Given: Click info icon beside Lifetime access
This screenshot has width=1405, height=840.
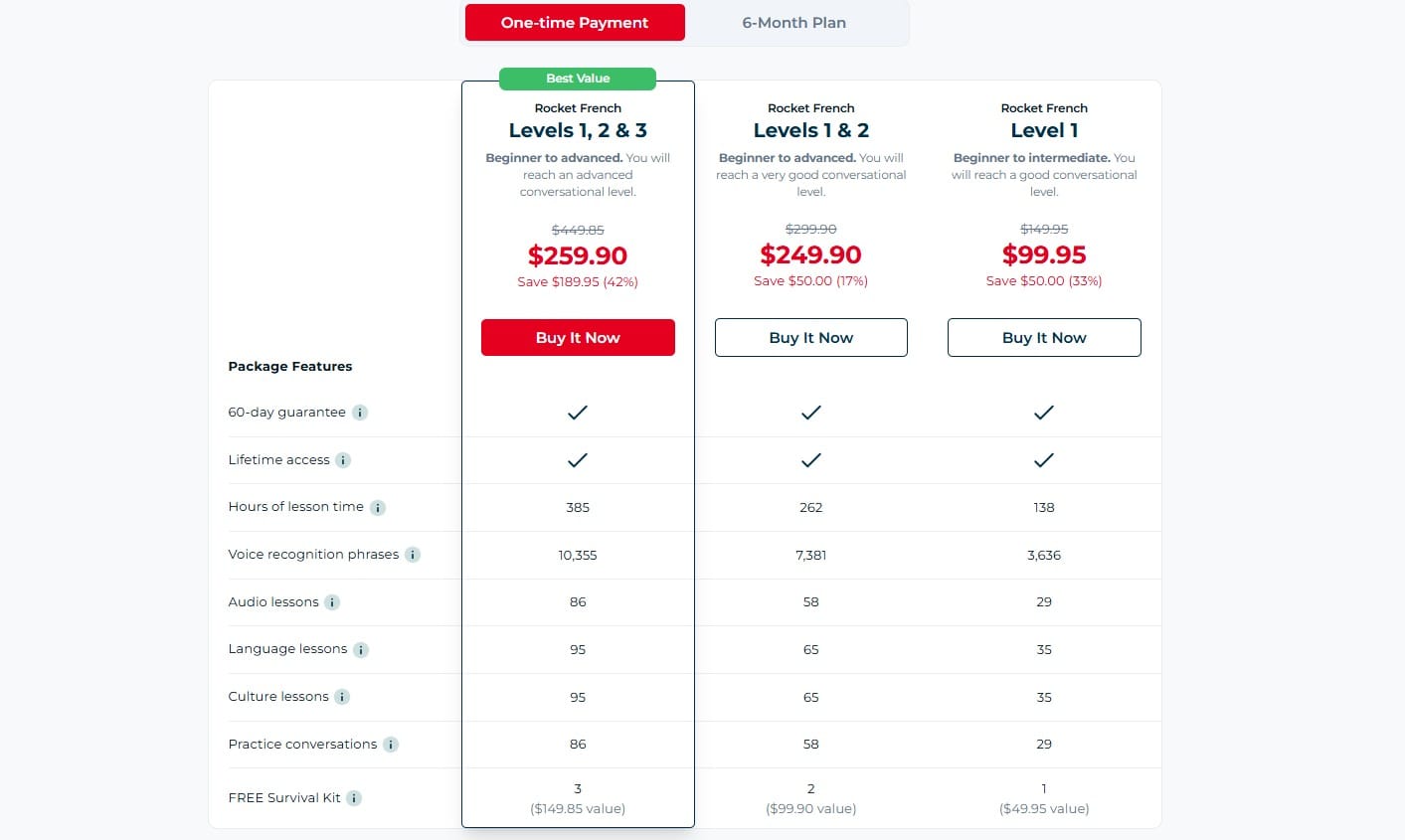Looking at the screenshot, I should click(343, 460).
